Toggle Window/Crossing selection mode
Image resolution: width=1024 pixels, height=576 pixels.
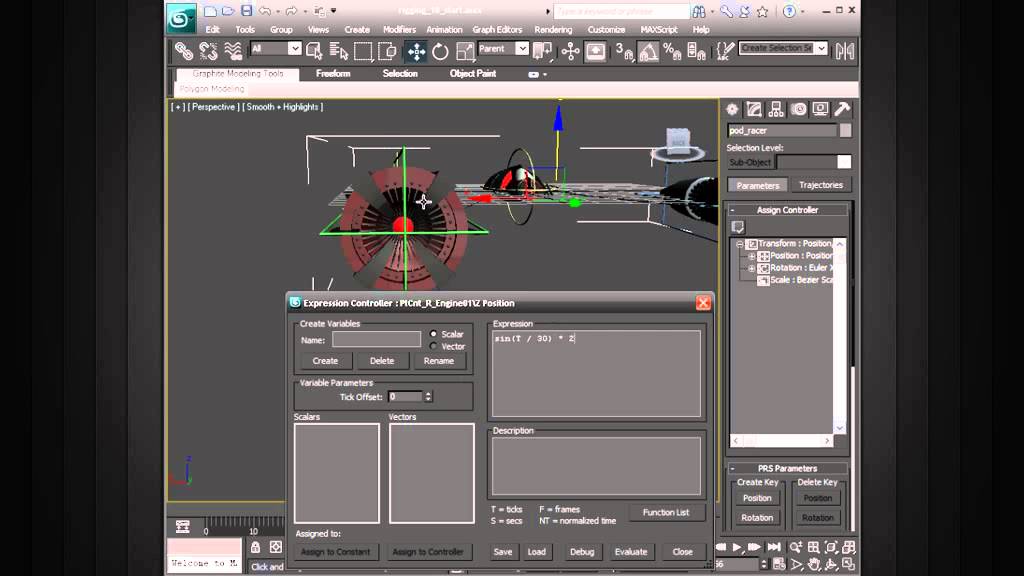pos(387,50)
